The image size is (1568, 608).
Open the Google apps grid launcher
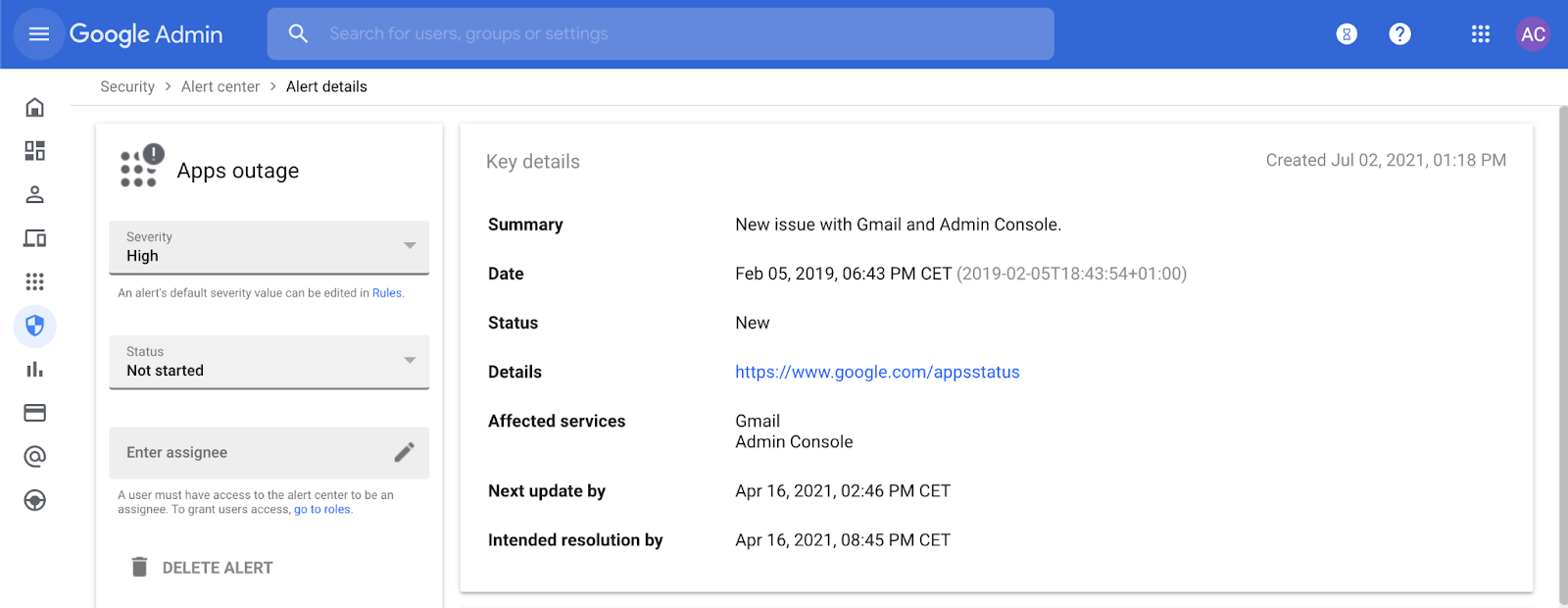[x=1481, y=34]
